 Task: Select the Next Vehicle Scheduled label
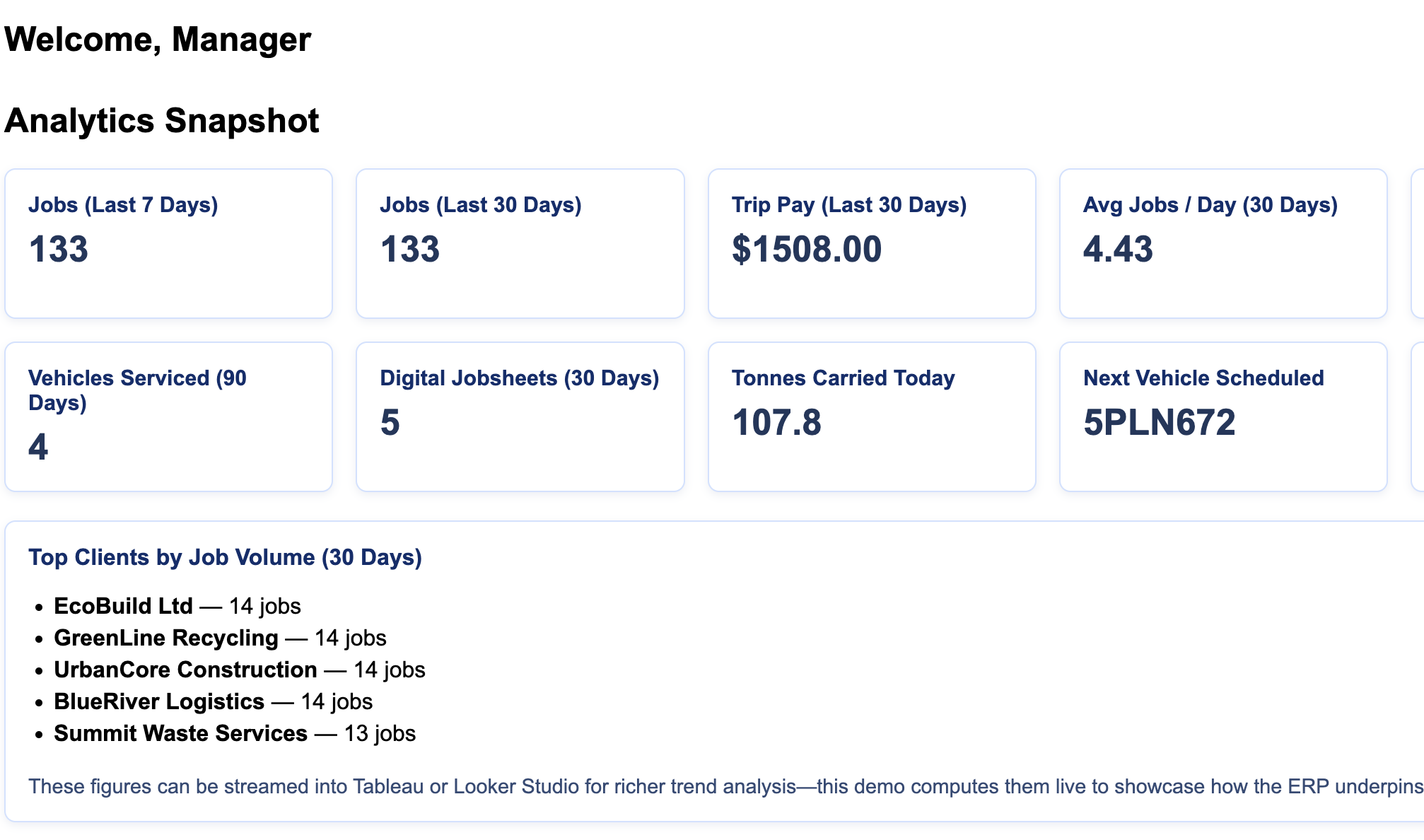[1203, 378]
